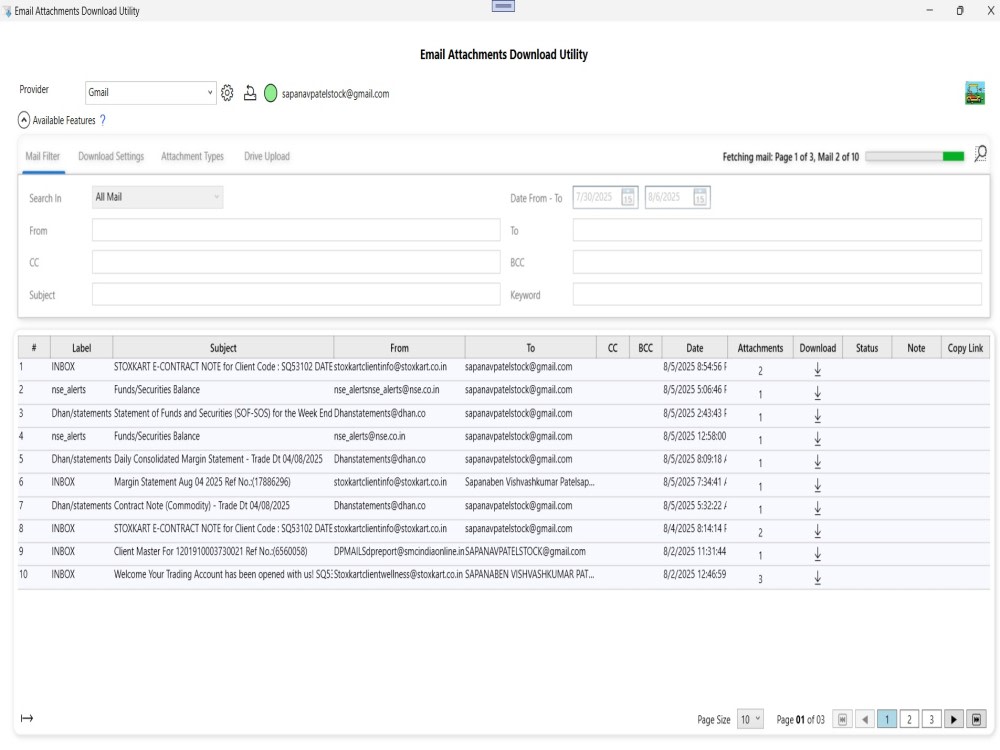Download Client Master mail attachment

[818, 554]
